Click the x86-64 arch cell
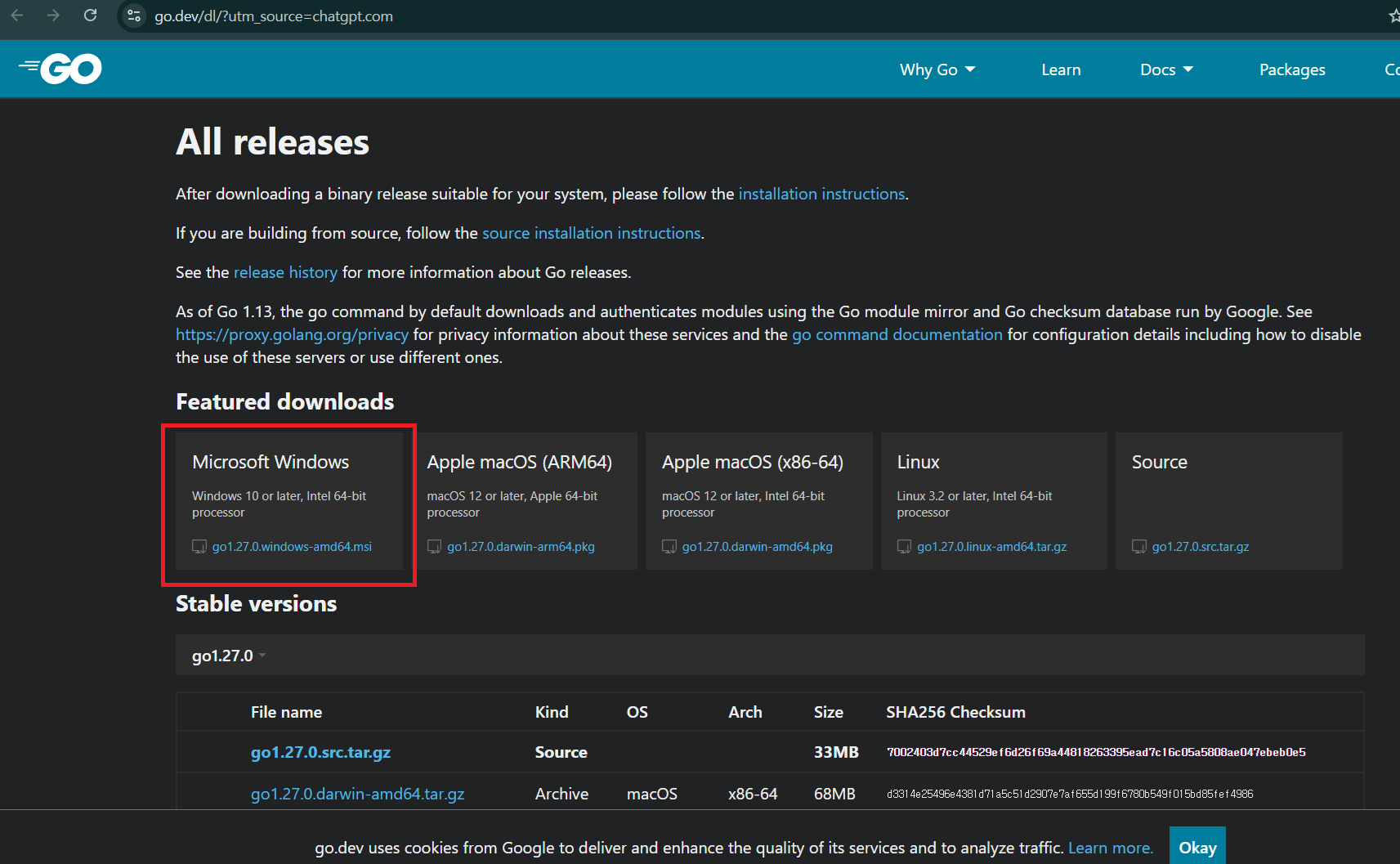The width and height of the screenshot is (1400, 864). (753, 794)
